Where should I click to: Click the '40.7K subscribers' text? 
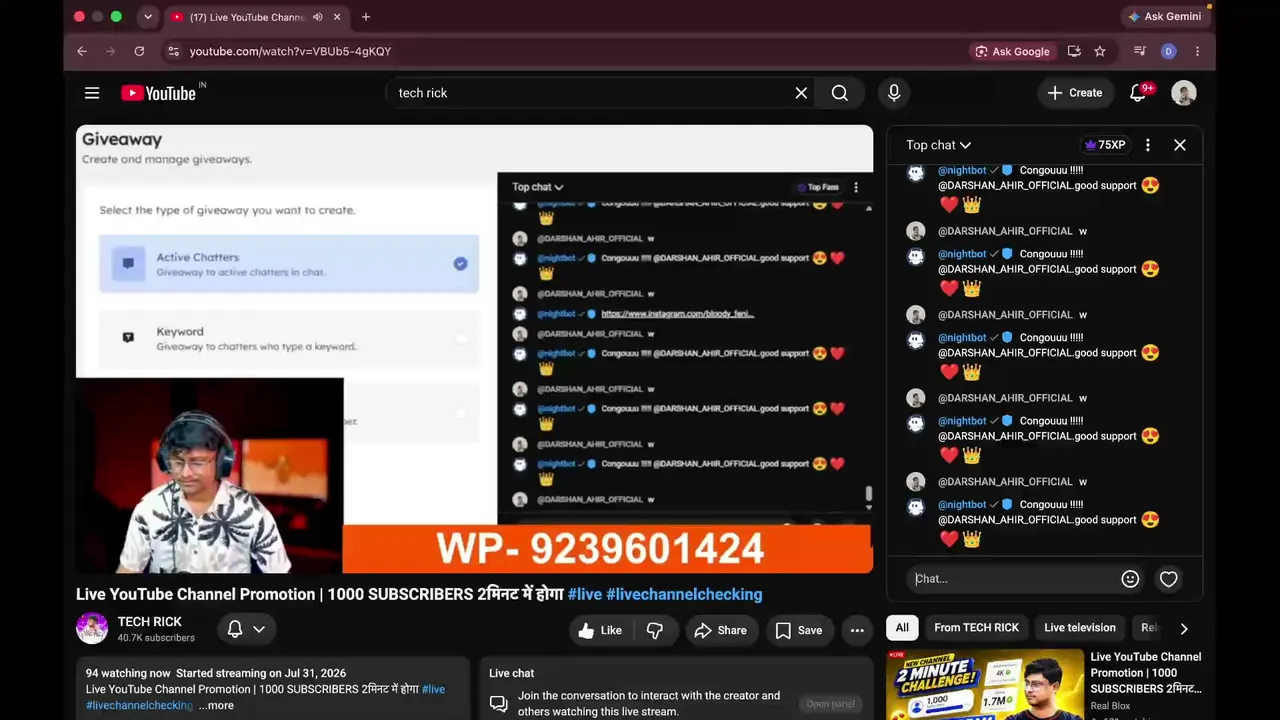coord(156,638)
